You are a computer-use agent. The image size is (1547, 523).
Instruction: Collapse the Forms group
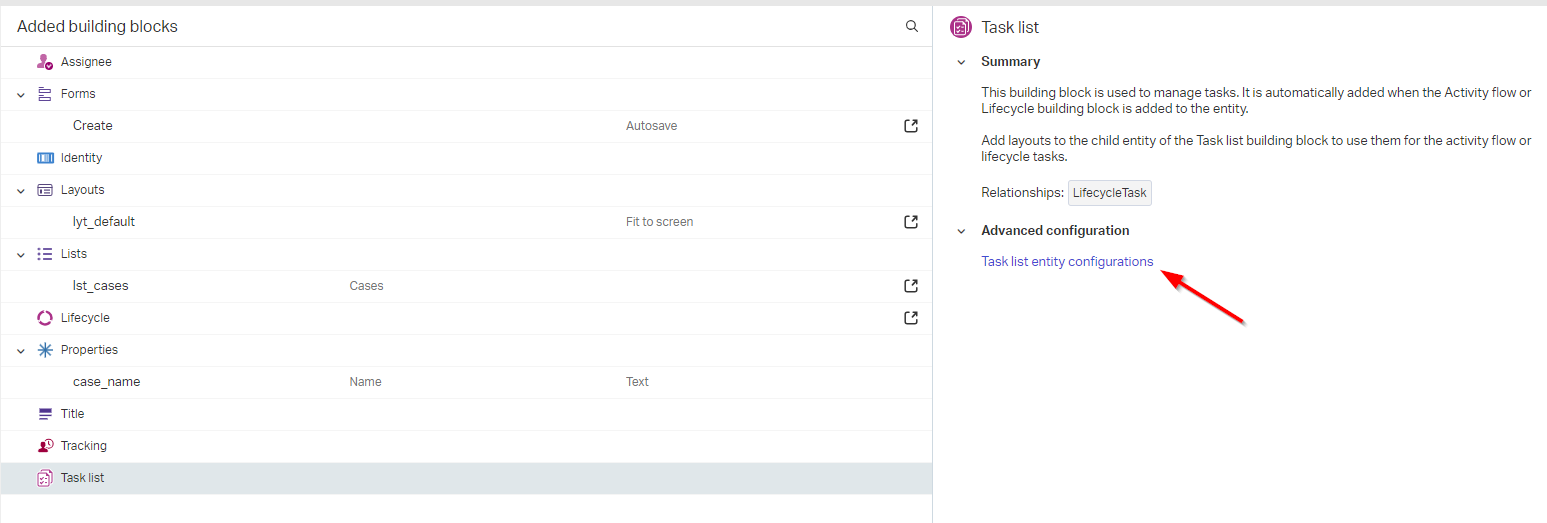pos(21,94)
